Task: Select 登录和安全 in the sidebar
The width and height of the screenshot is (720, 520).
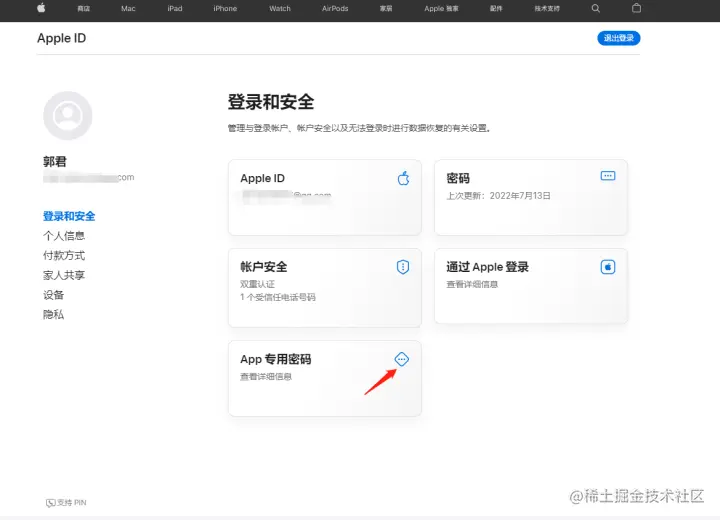Action: (69, 216)
